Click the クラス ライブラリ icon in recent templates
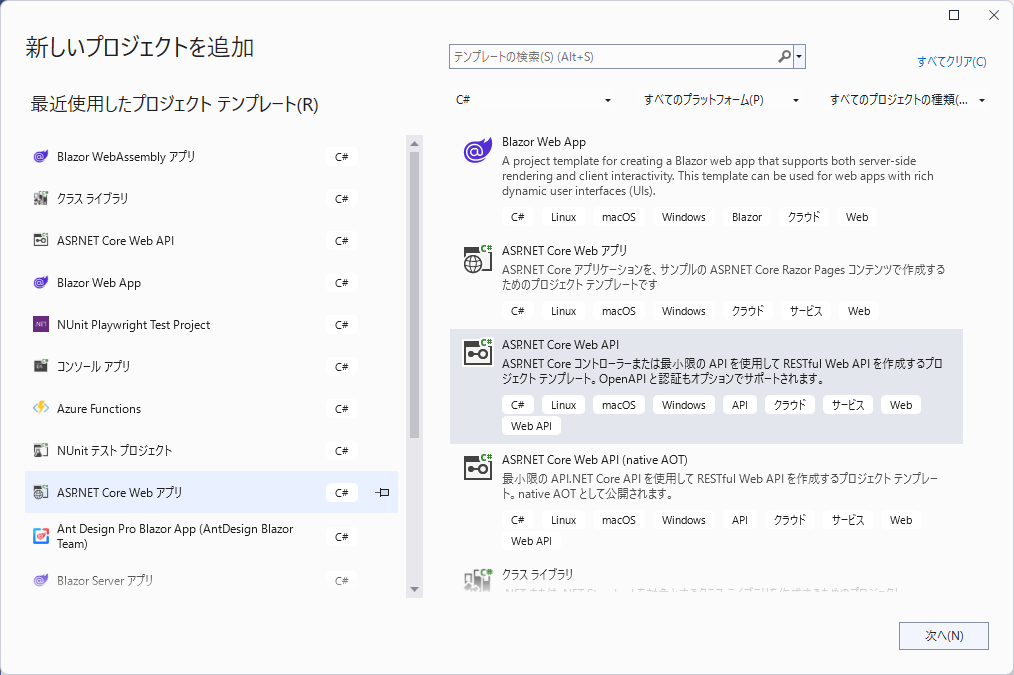The height and width of the screenshot is (675, 1014). tap(41, 198)
